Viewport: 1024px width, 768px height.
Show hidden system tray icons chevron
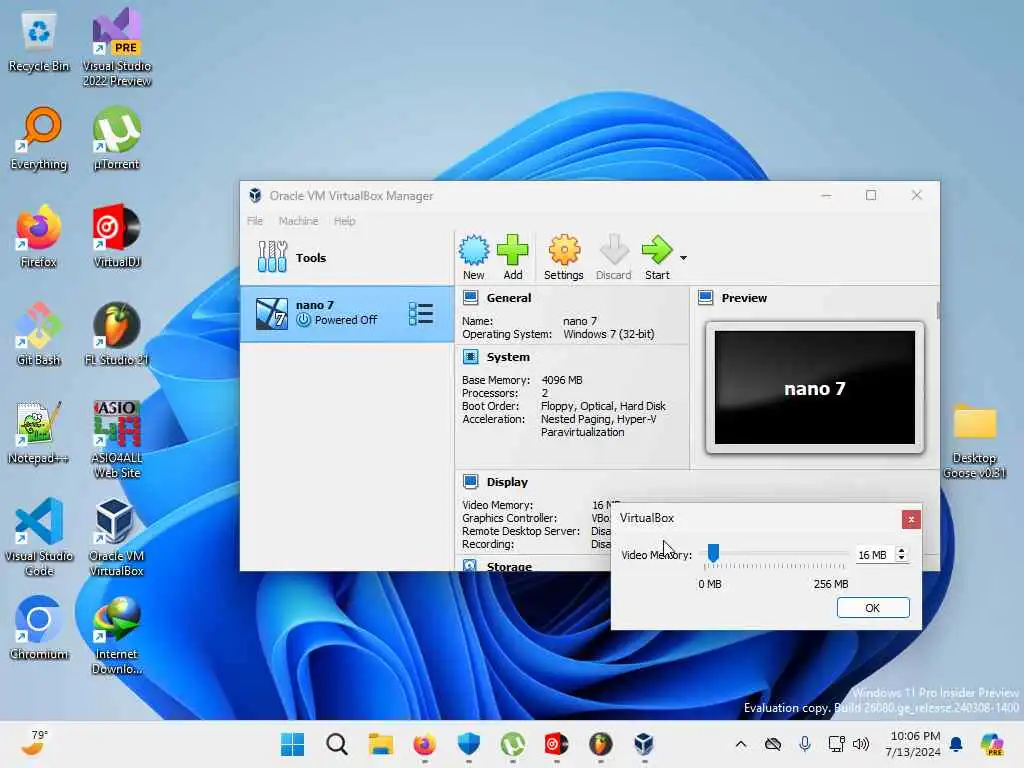[741, 744]
